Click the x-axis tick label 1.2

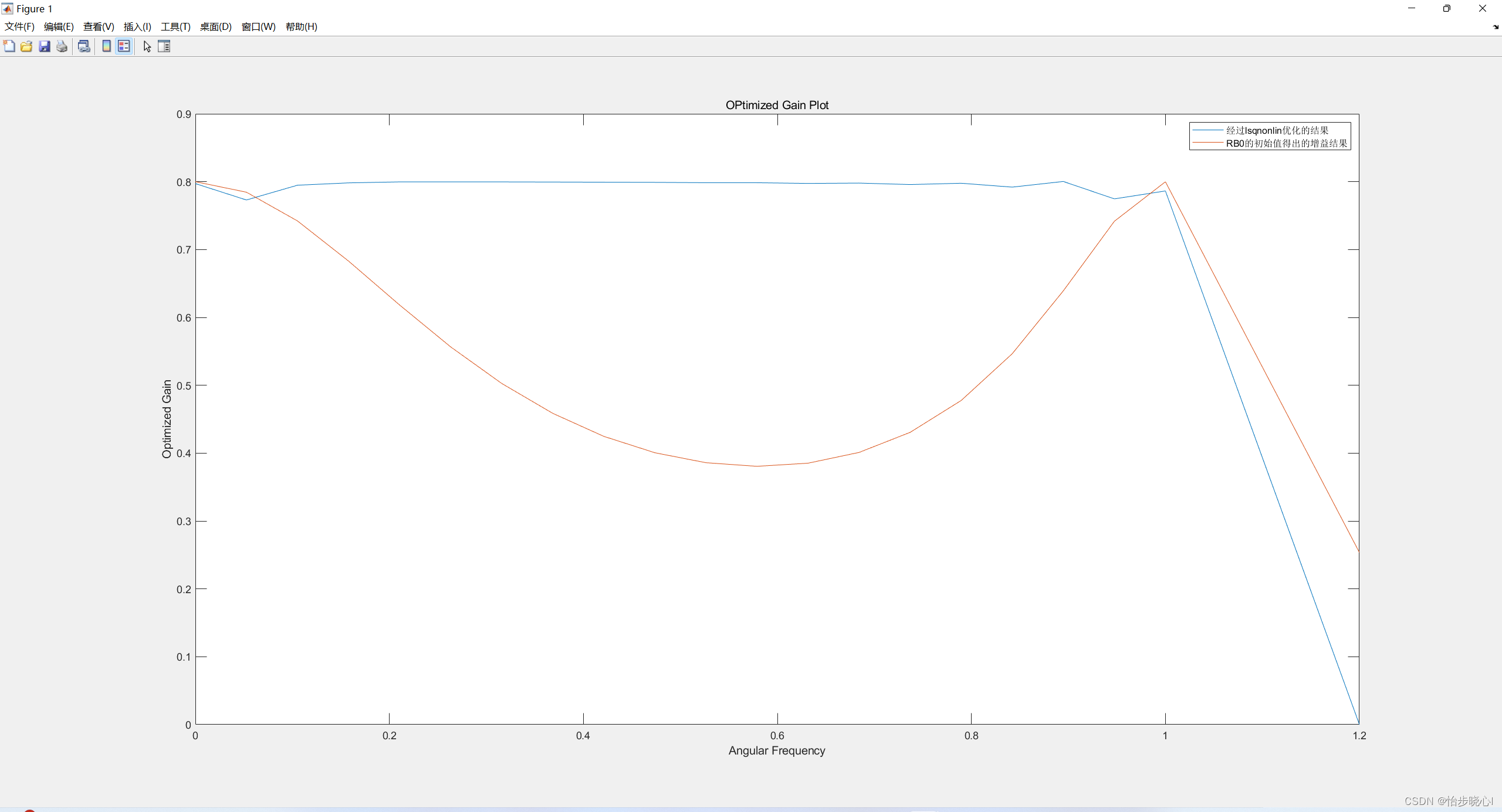1359,736
